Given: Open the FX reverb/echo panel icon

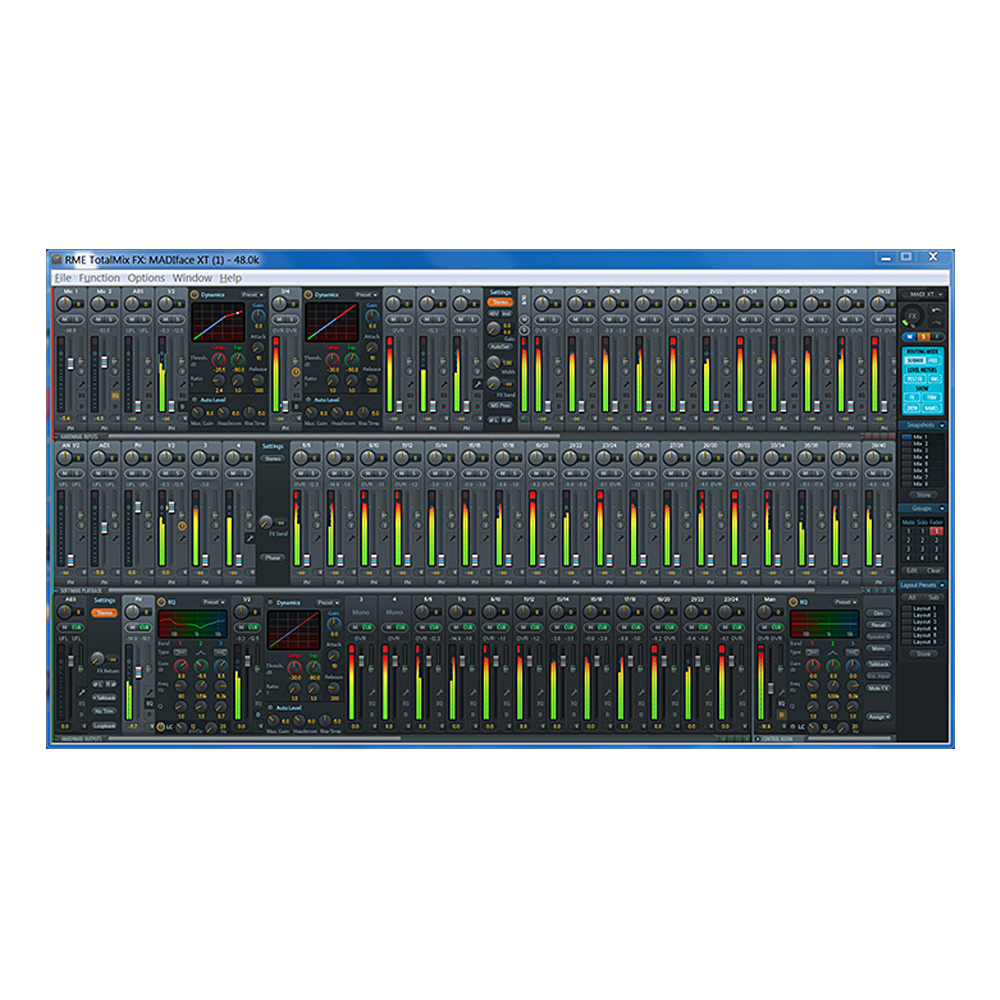Looking at the screenshot, I should point(913,316).
